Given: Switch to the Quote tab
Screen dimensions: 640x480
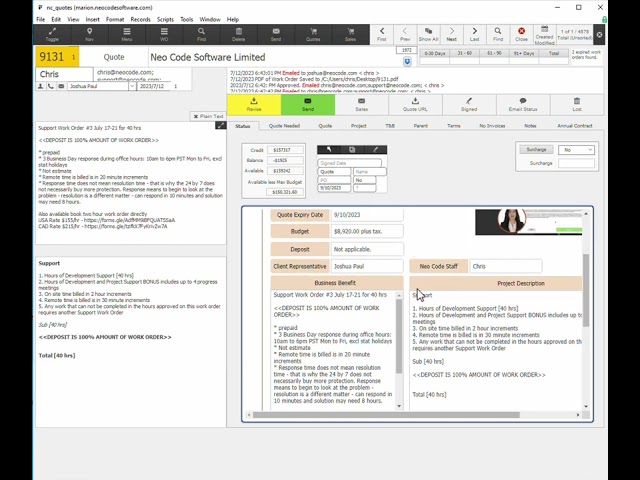Looking at the screenshot, I should (x=325, y=126).
